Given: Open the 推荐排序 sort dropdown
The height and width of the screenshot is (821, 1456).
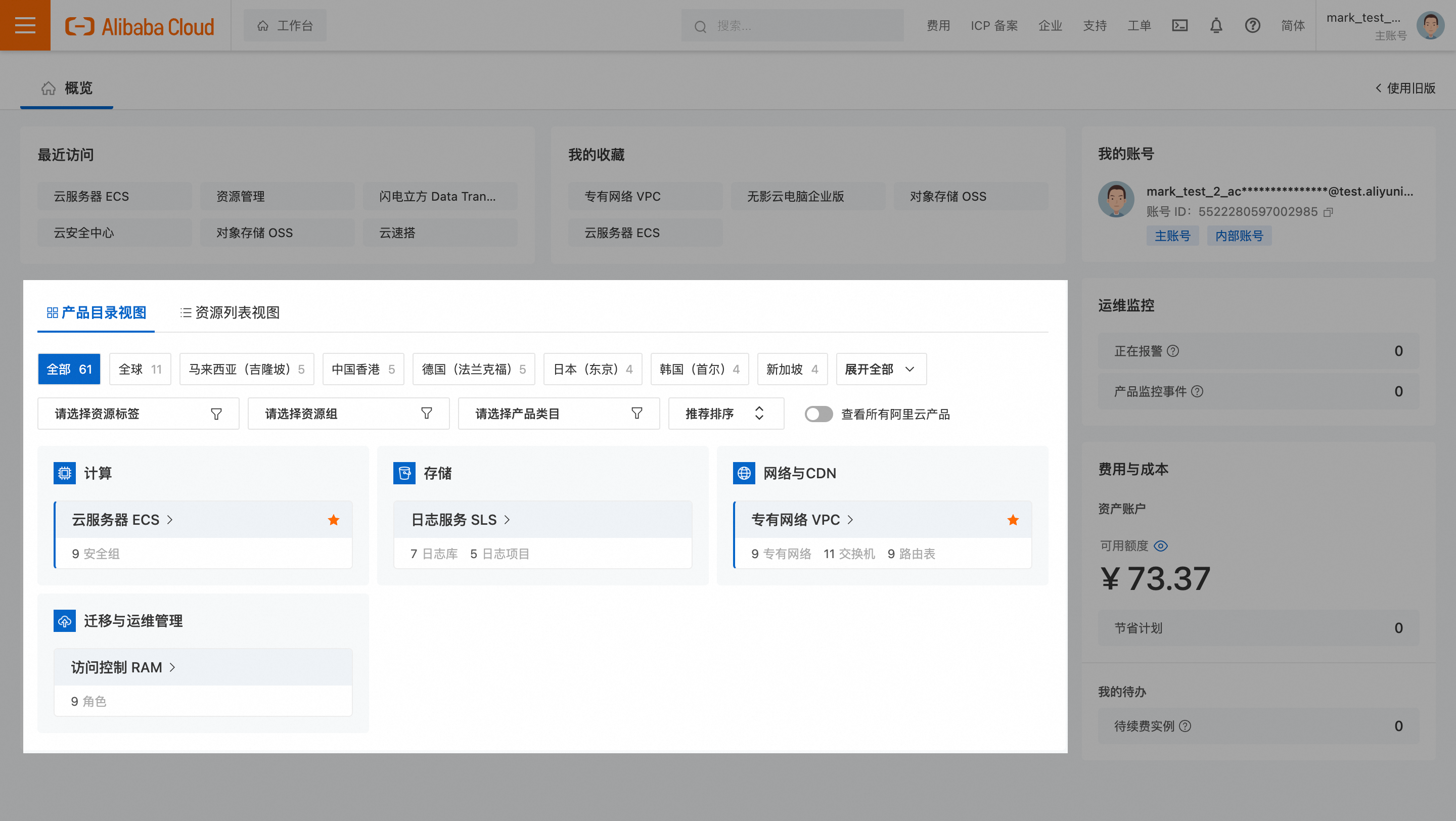Looking at the screenshot, I should (x=726, y=414).
